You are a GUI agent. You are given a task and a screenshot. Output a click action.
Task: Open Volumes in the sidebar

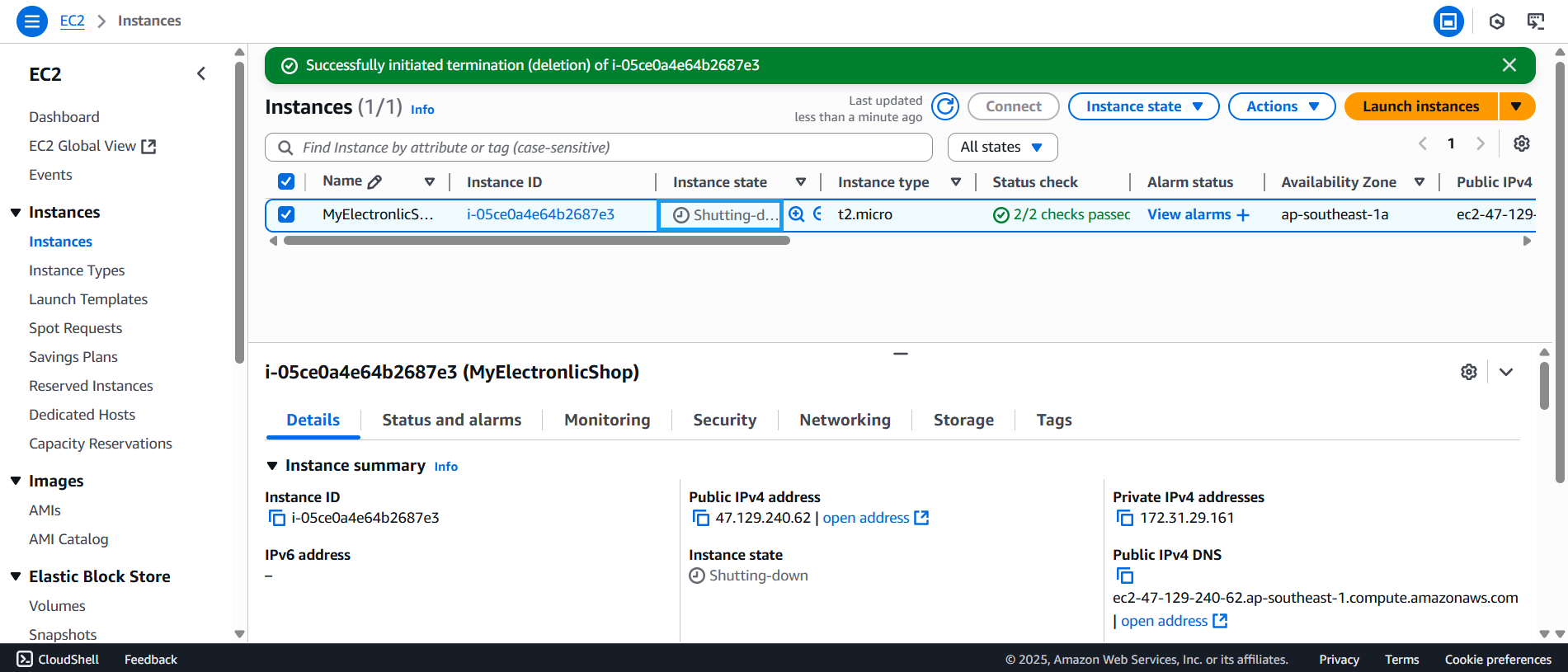click(x=57, y=606)
